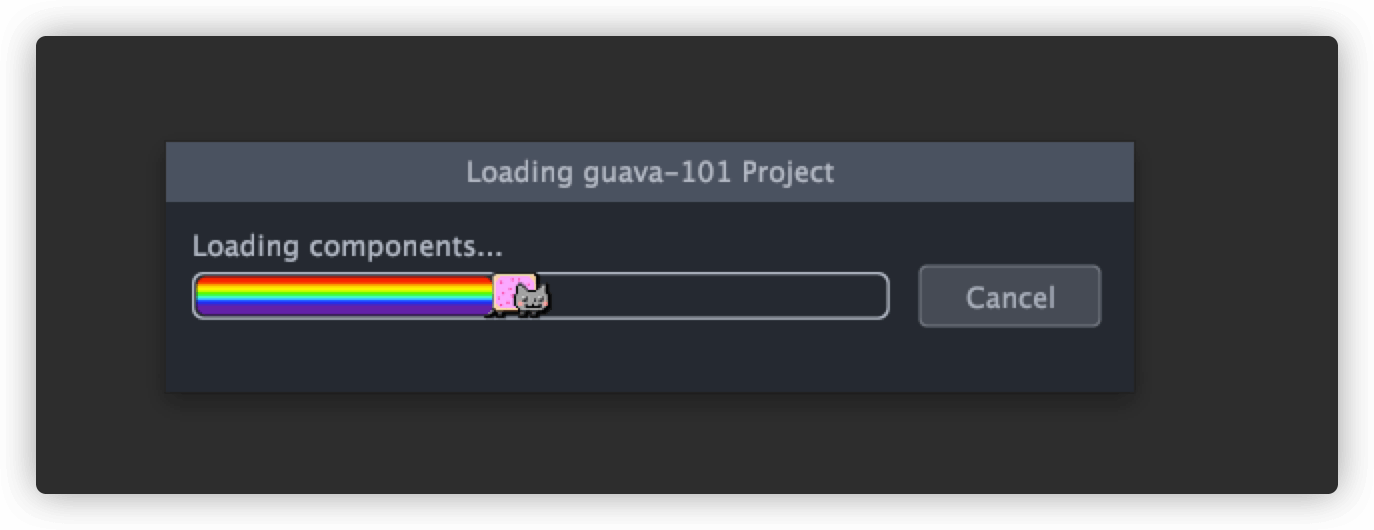Click the purple stripe of the rainbow
The height and width of the screenshot is (530, 1374).
tap(343, 311)
